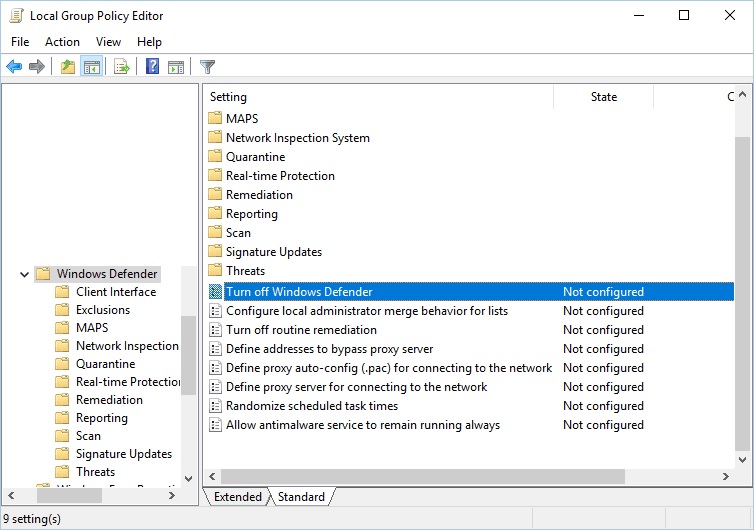Open the View menu
This screenshot has height=530, width=754.
(108, 42)
